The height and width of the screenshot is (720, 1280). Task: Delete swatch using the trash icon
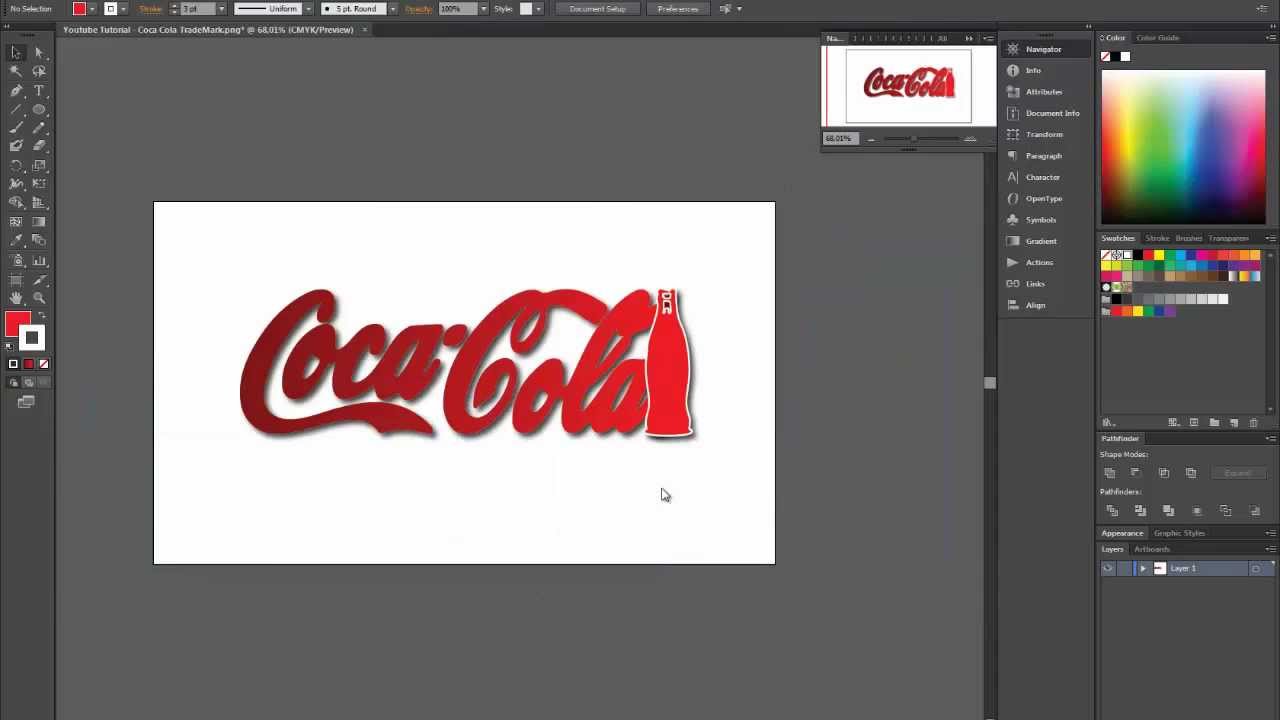(1254, 423)
